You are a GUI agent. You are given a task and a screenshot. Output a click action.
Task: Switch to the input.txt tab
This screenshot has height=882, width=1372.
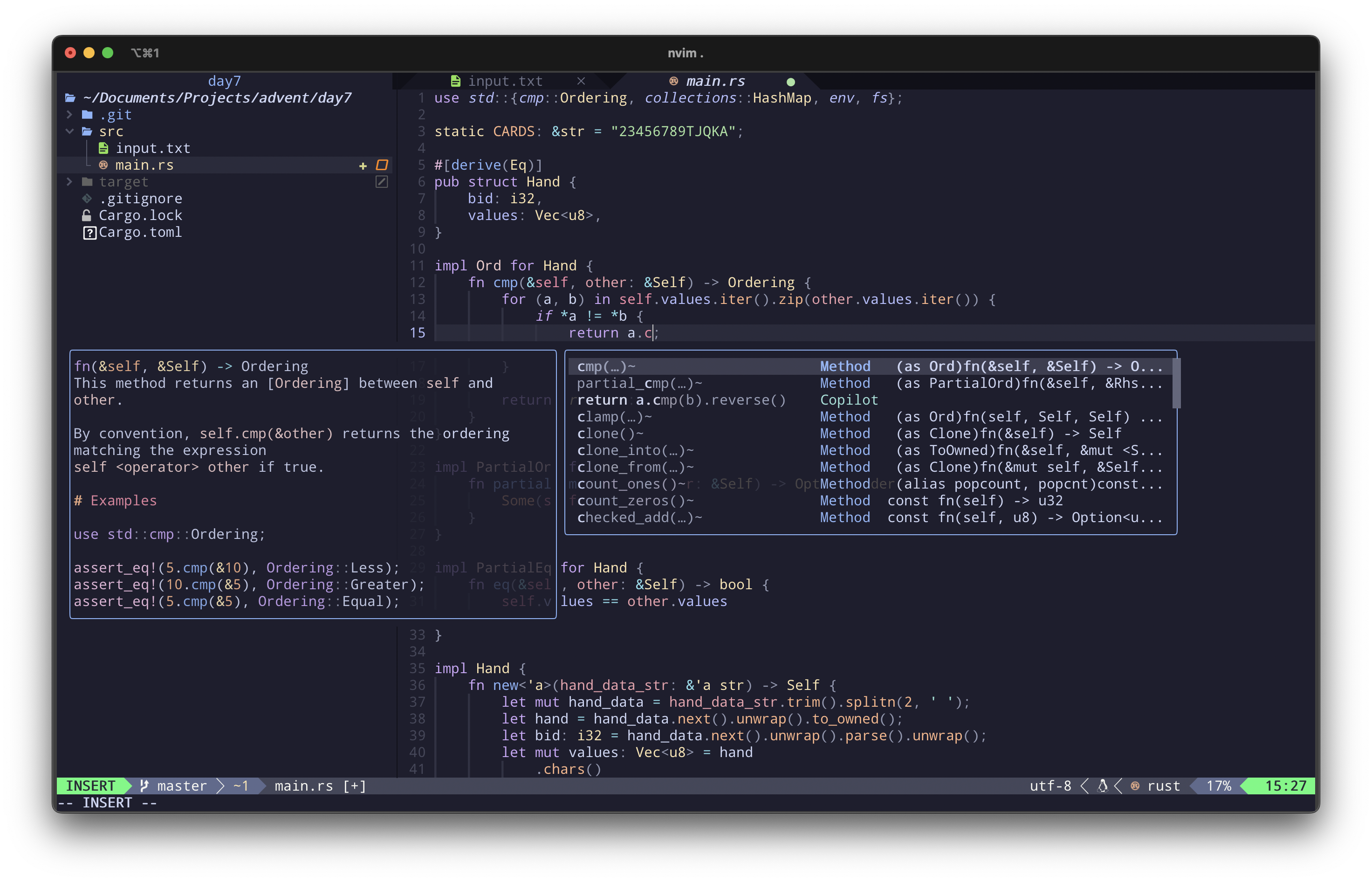click(505, 81)
